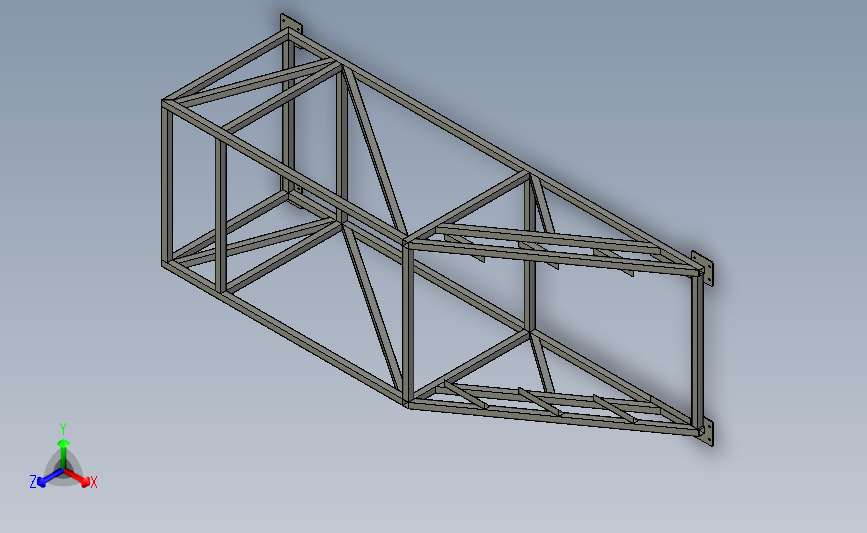Select the bottom-right wall mounting plate
Viewport: 867px width, 533px height.
(x=708, y=431)
